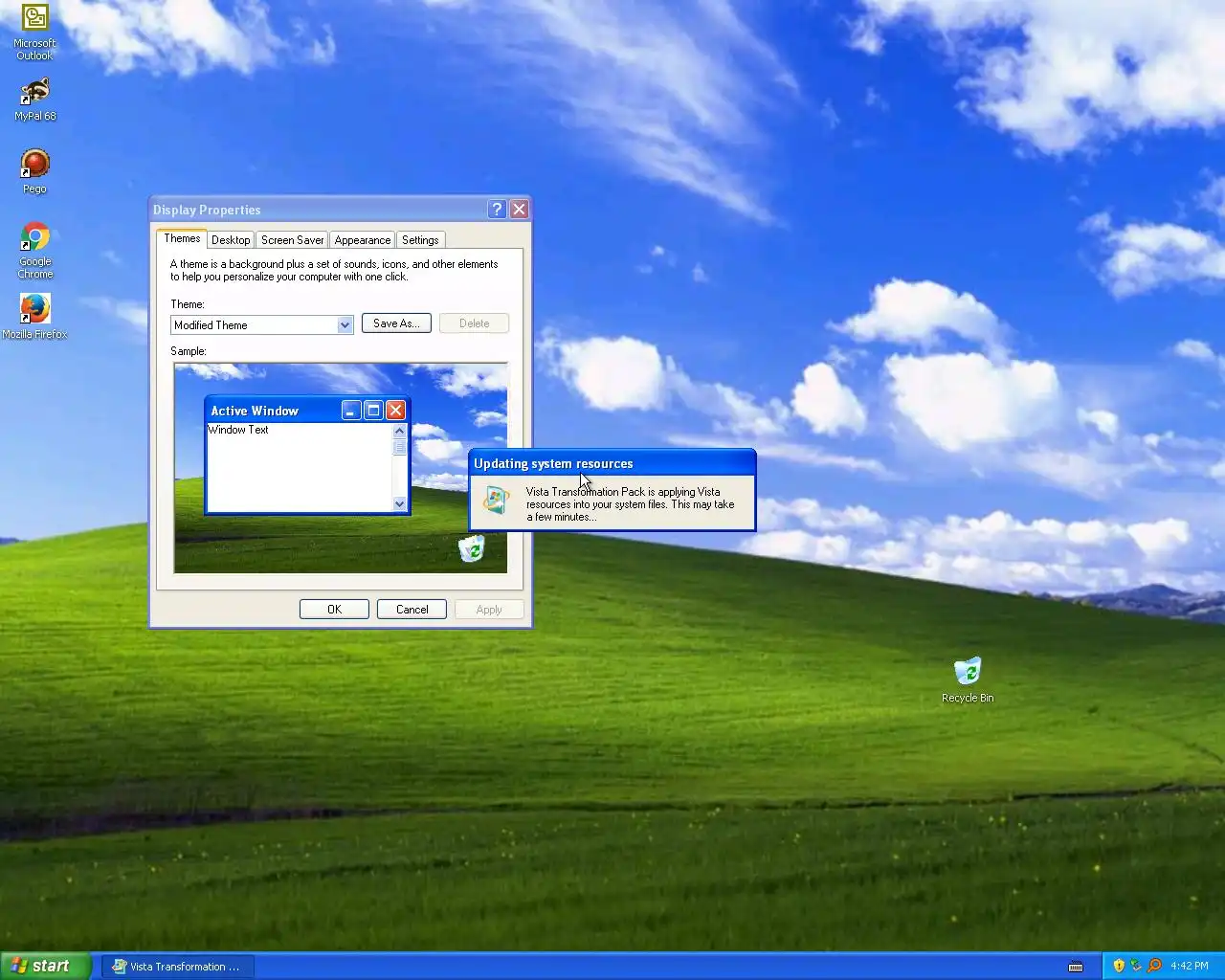Open the Start menu
The height and width of the screenshot is (980, 1225).
click(46, 966)
